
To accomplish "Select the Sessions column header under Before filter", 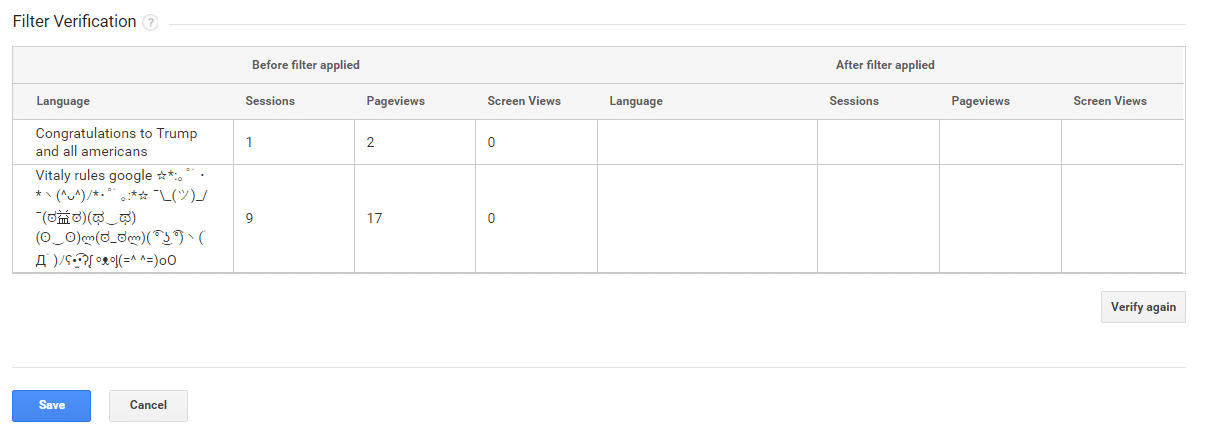I will [x=270, y=101].
